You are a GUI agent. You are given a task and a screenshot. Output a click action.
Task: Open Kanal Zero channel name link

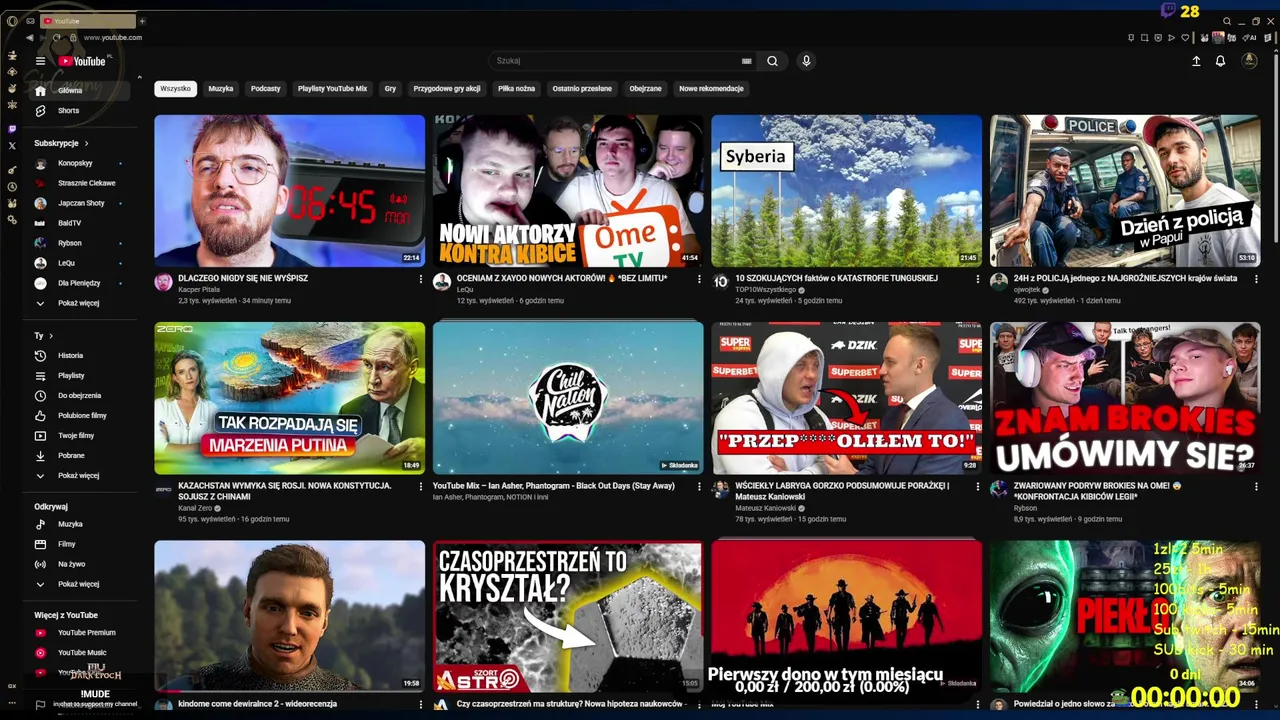click(x=194, y=508)
